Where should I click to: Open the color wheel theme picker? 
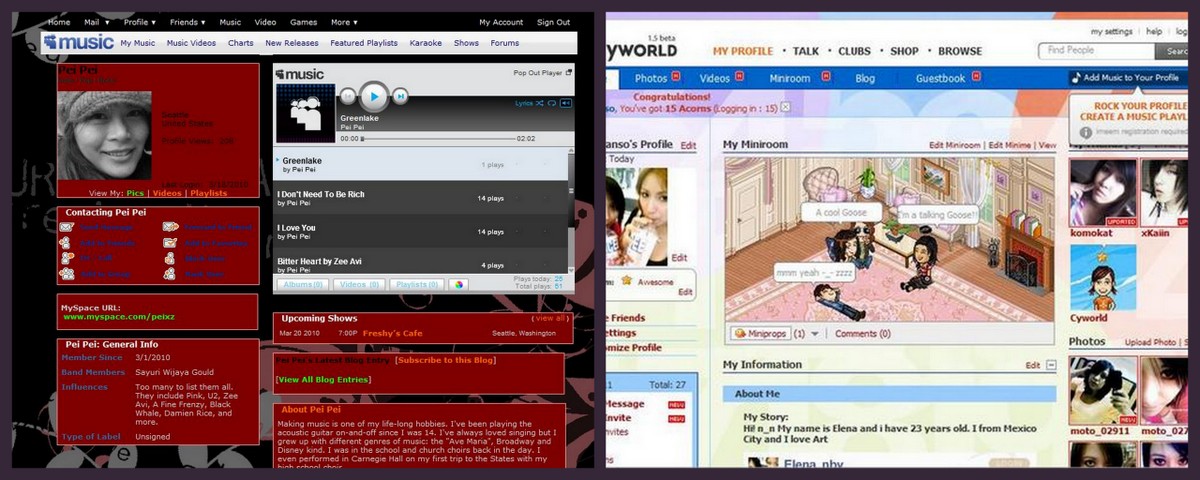pos(458,284)
